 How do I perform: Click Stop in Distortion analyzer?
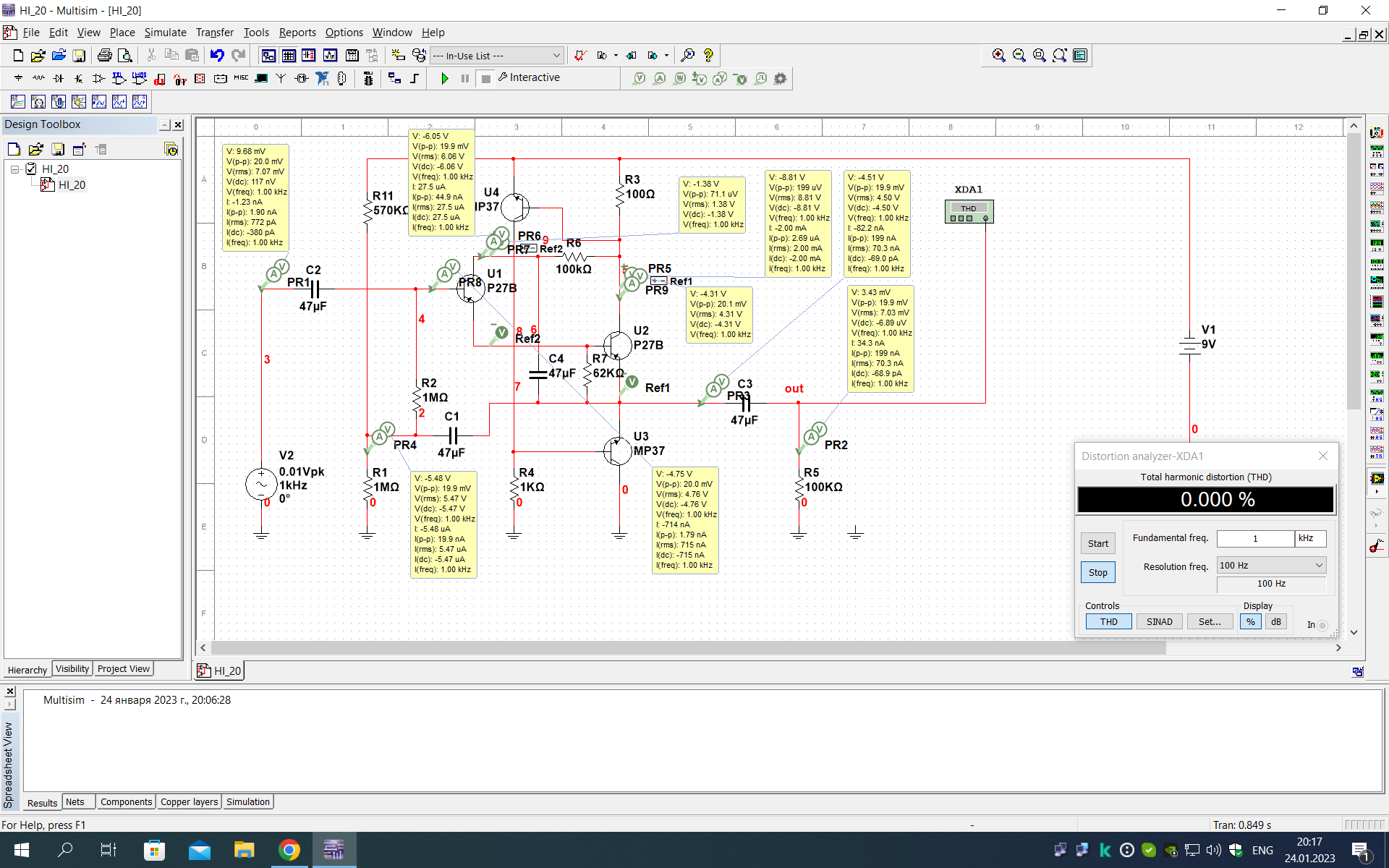1097,572
